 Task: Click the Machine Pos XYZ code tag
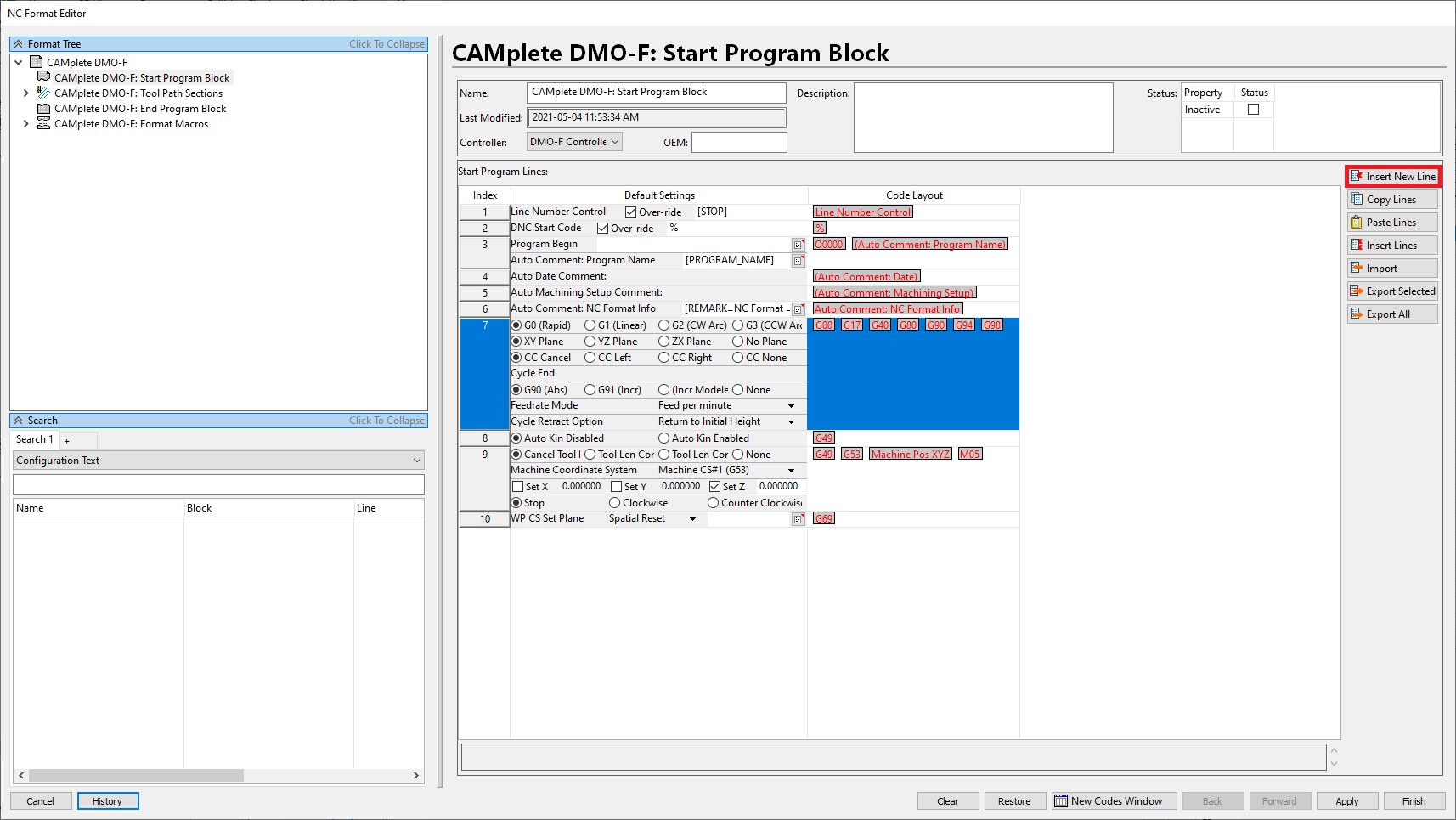[x=911, y=455]
